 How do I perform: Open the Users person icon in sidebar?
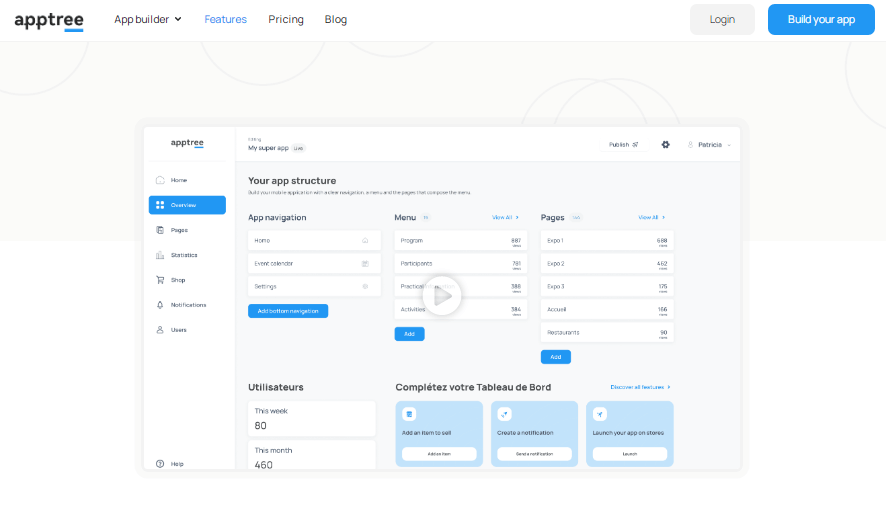[x=160, y=330]
